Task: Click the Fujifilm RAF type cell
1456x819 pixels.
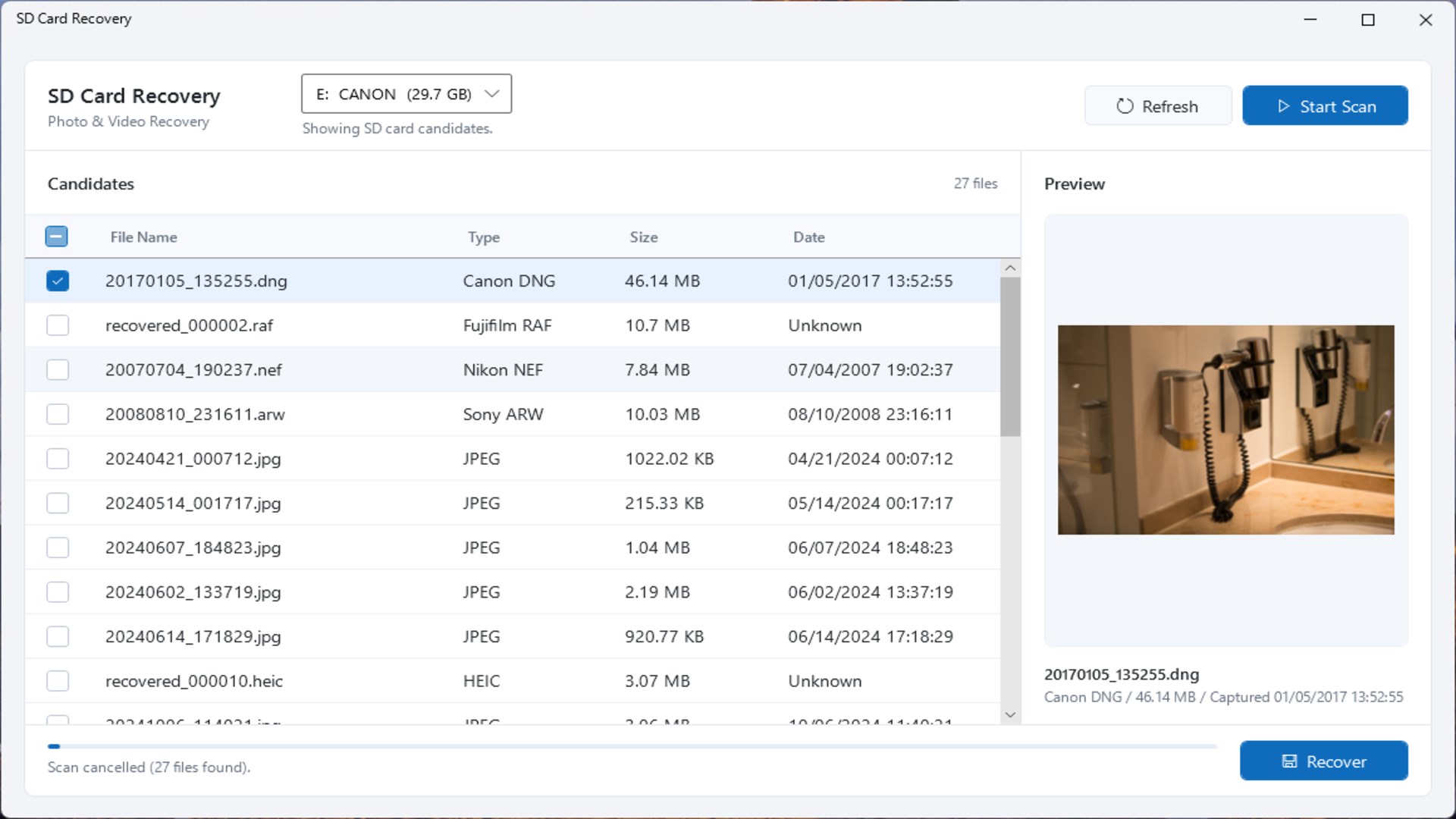Action: (x=507, y=325)
